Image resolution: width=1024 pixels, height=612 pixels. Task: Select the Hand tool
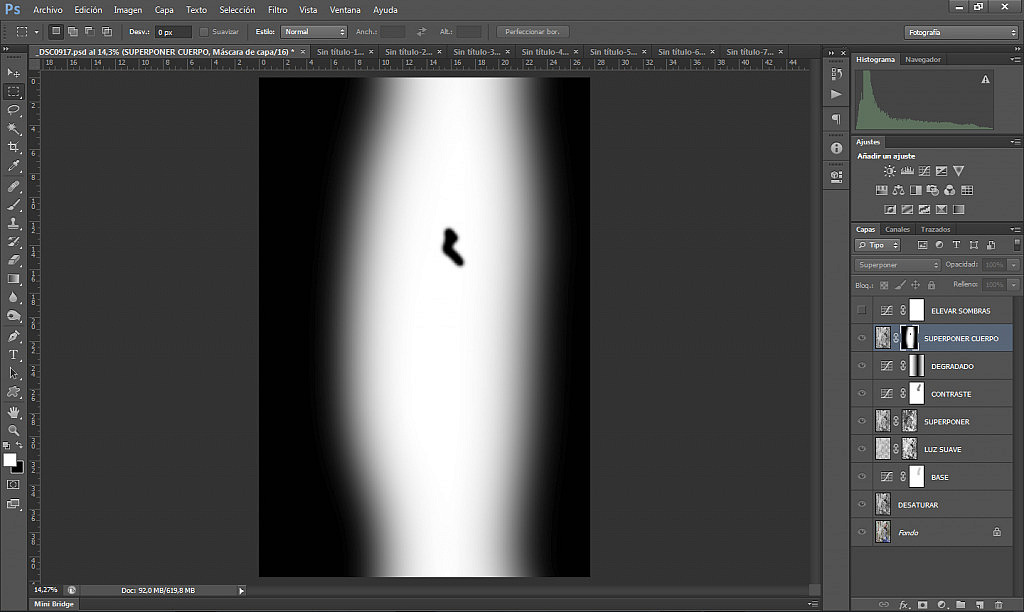14,412
